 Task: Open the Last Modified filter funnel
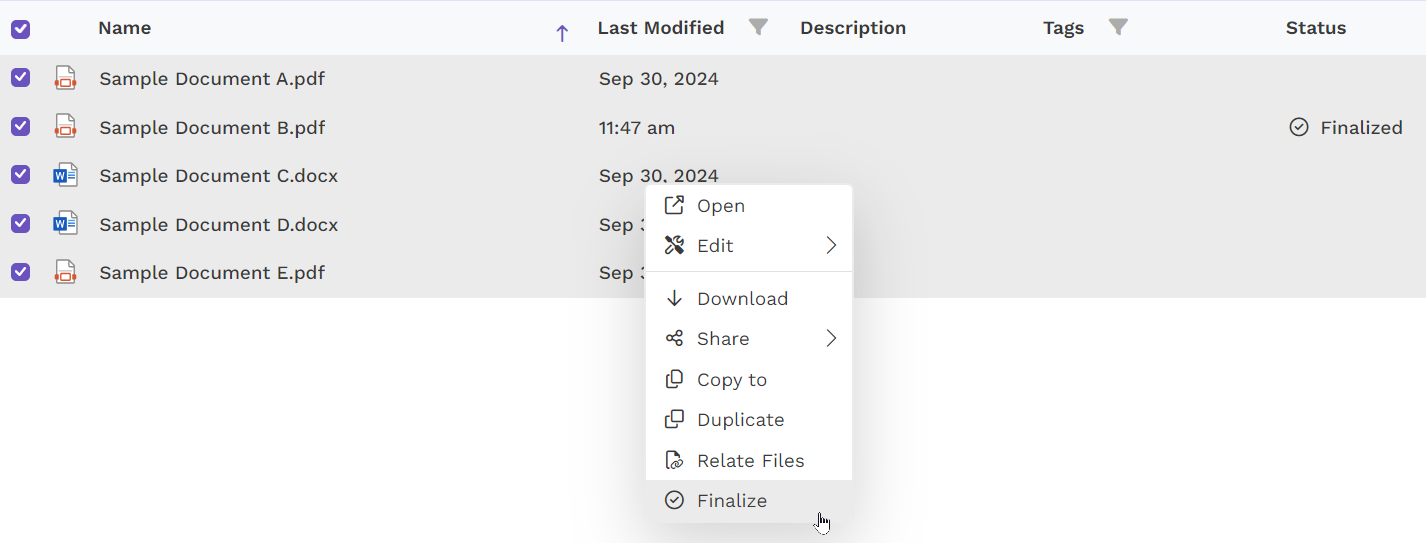coord(759,27)
